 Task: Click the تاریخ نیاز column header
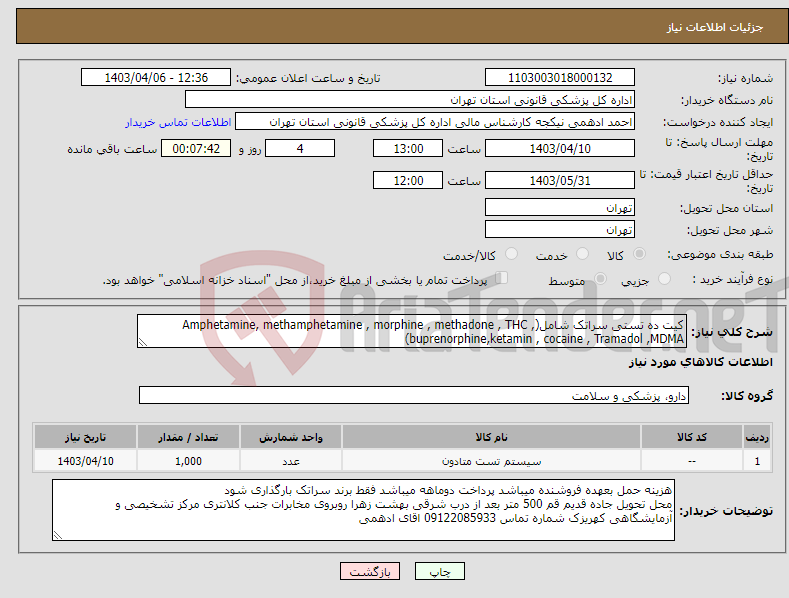point(85,437)
